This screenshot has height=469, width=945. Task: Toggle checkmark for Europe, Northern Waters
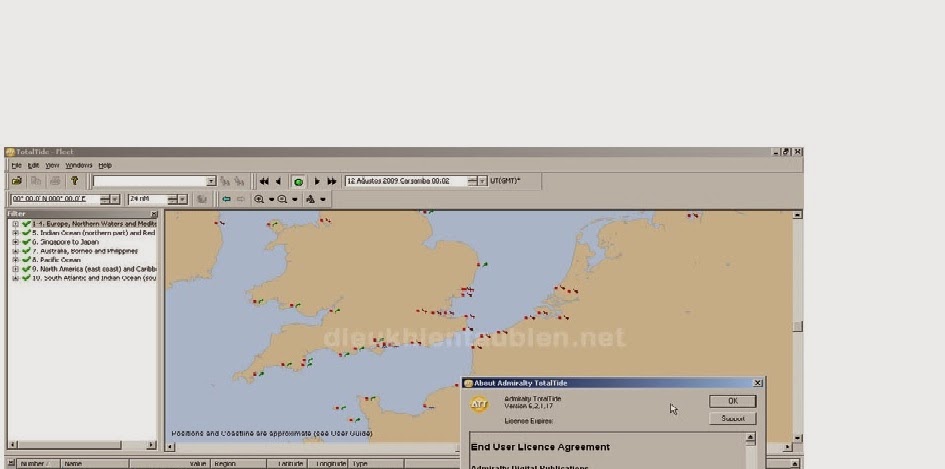tap(26, 224)
